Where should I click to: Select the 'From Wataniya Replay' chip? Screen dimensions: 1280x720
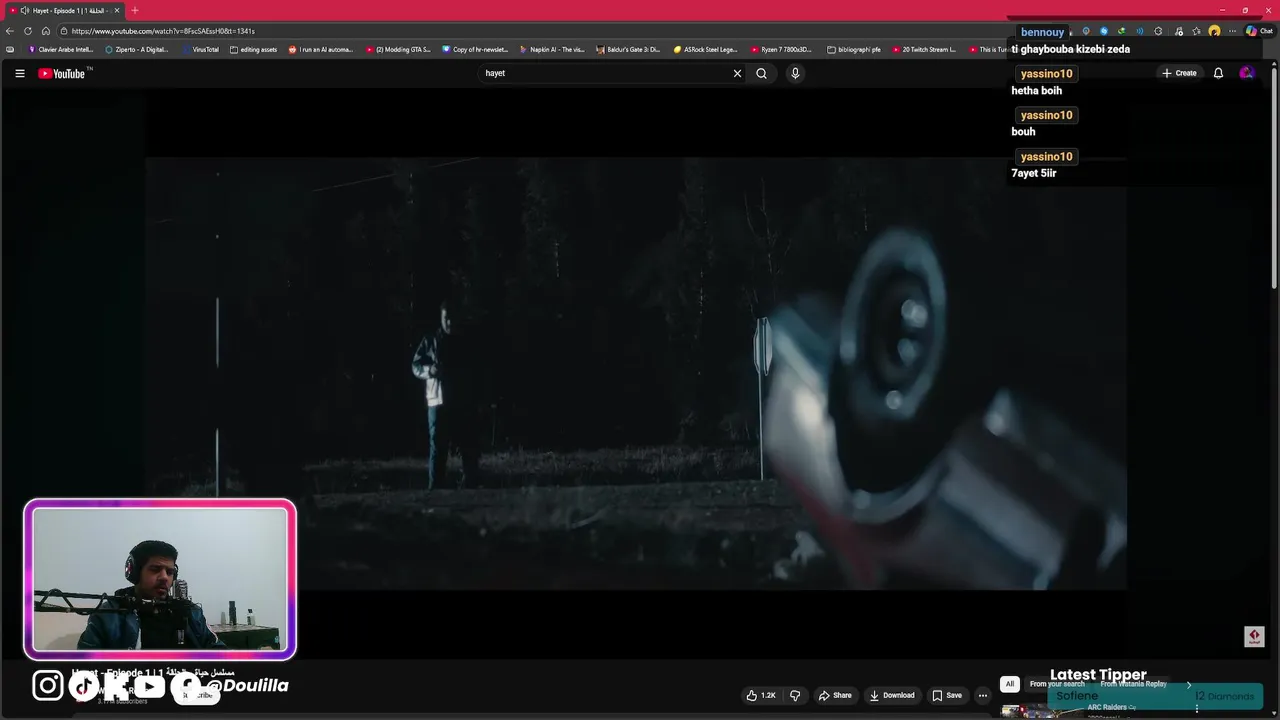pyautogui.click(x=1134, y=684)
